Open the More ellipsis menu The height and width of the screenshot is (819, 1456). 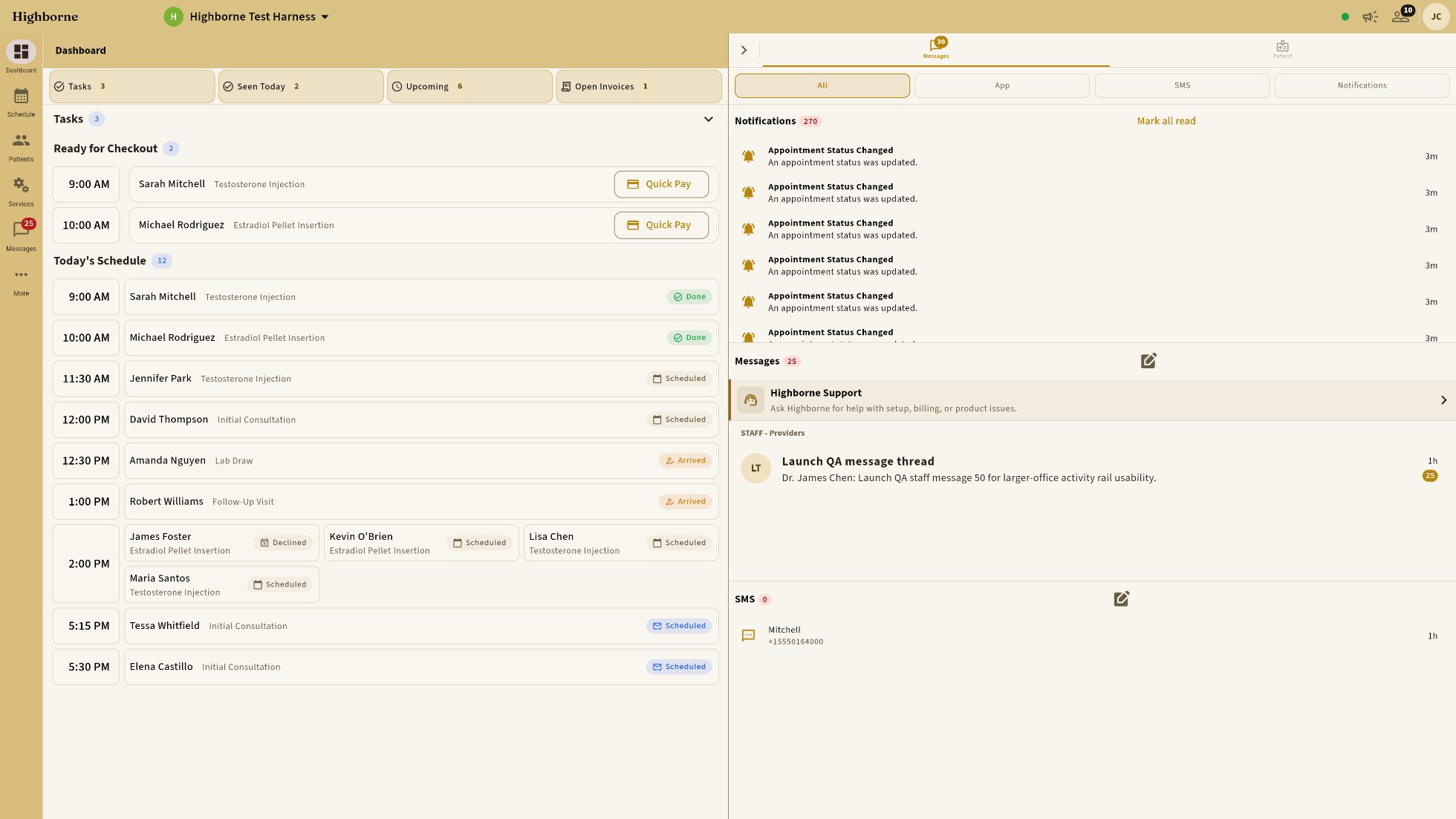tap(21, 275)
